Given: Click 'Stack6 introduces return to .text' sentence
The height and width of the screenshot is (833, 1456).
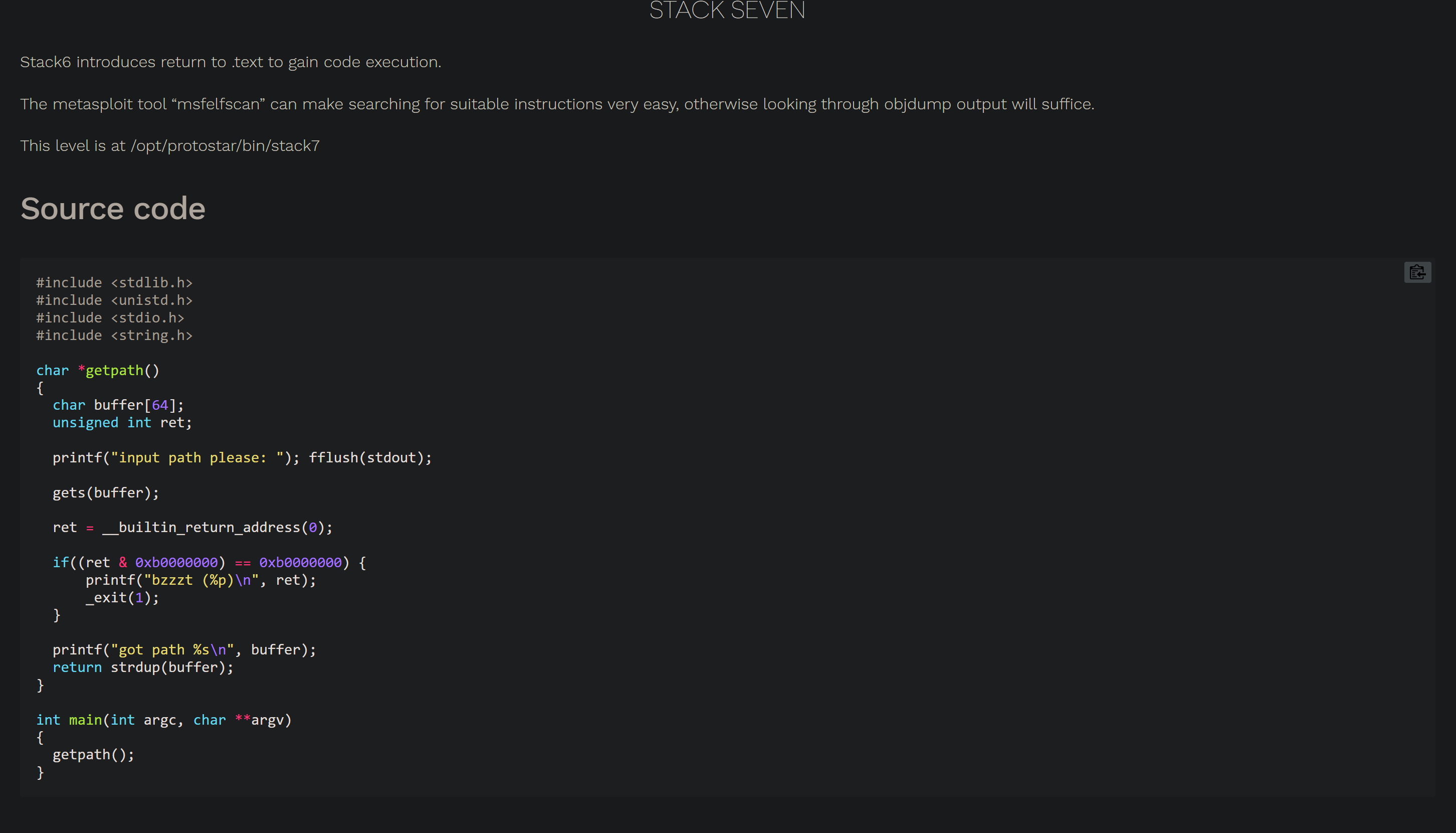Looking at the screenshot, I should click(231, 62).
